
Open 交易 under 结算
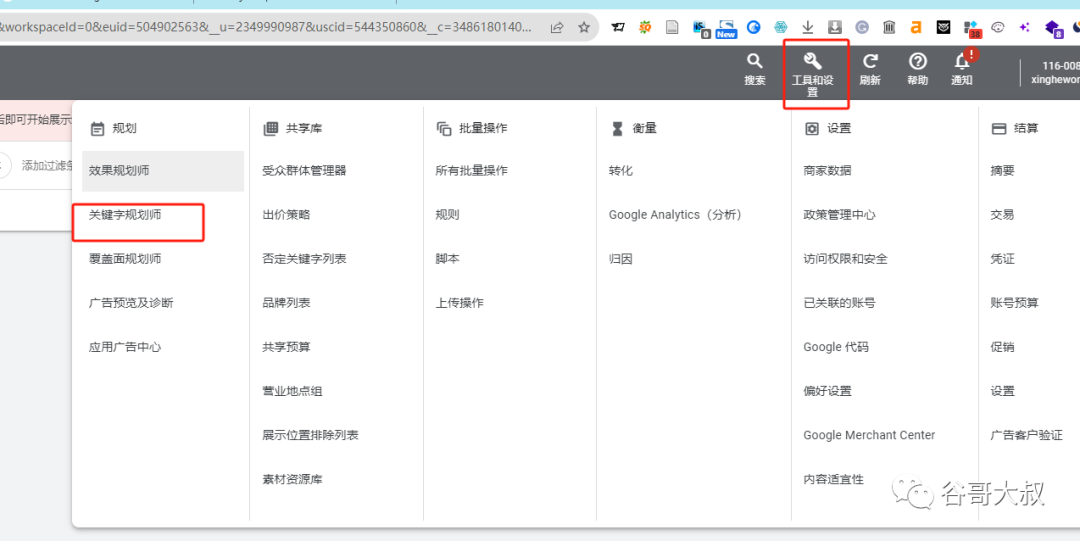click(1002, 214)
